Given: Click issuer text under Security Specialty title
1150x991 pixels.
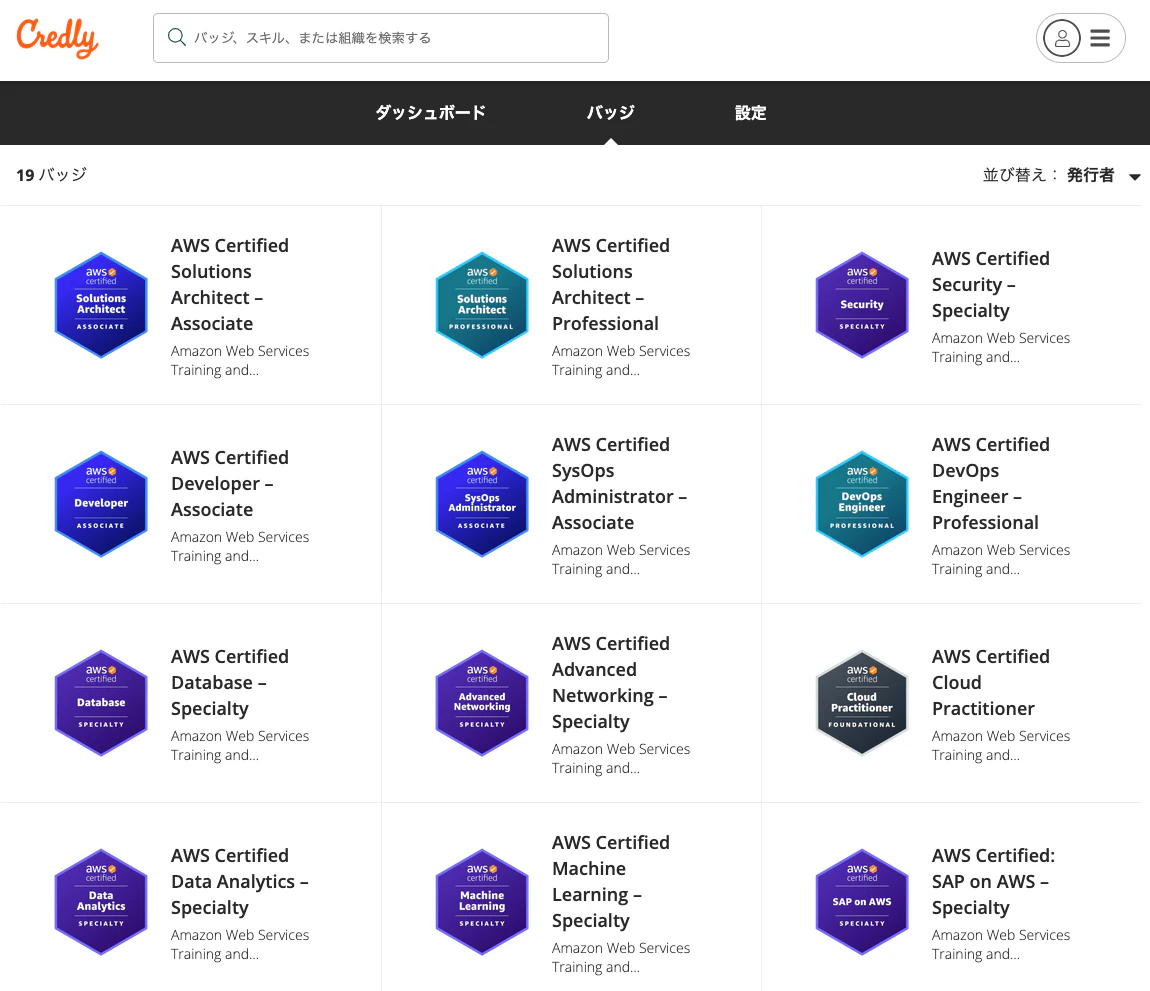Looking at the screenshot, I should tap(1000, 348).
